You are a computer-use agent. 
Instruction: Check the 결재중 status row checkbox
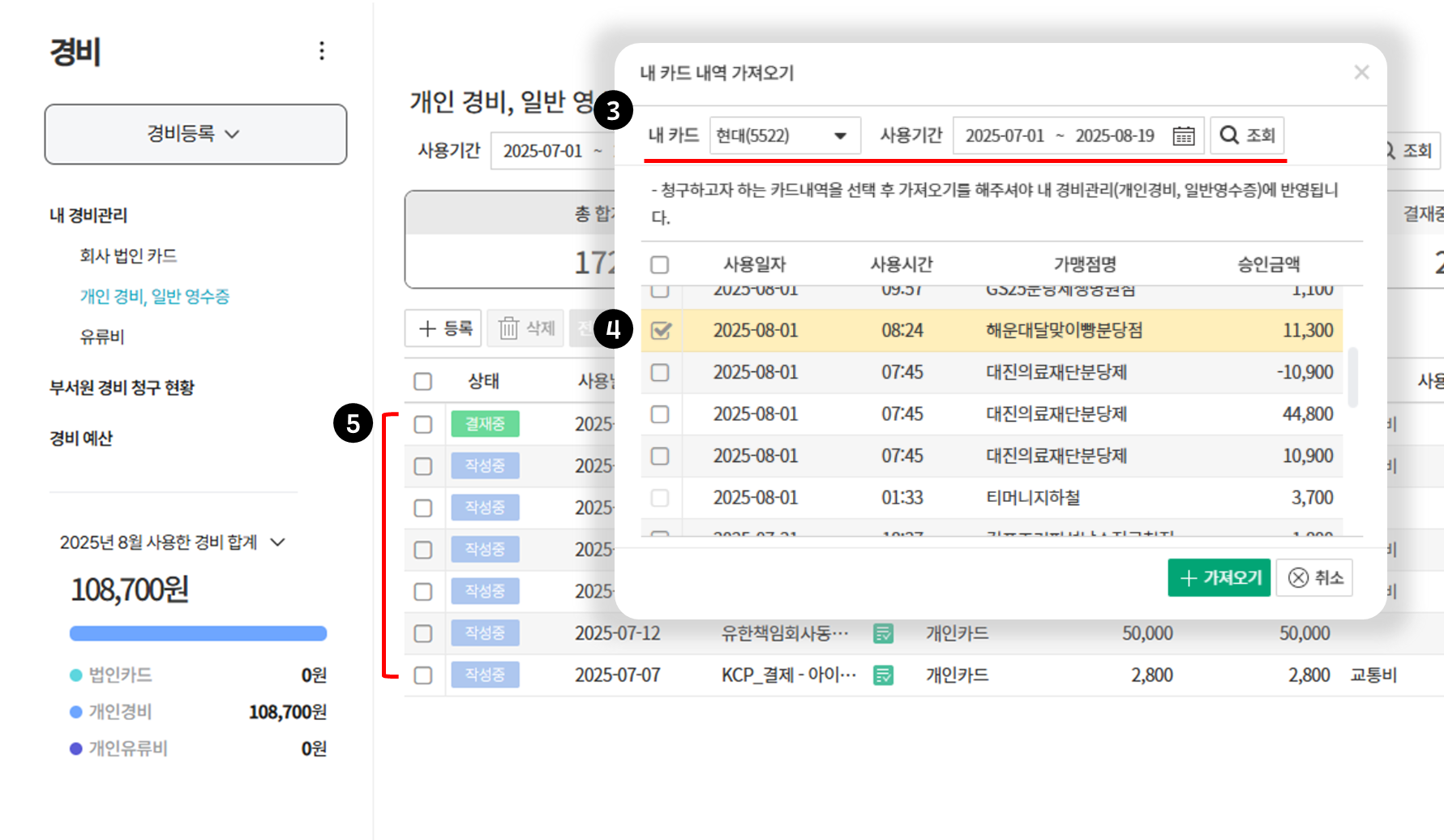coord(423,425)
